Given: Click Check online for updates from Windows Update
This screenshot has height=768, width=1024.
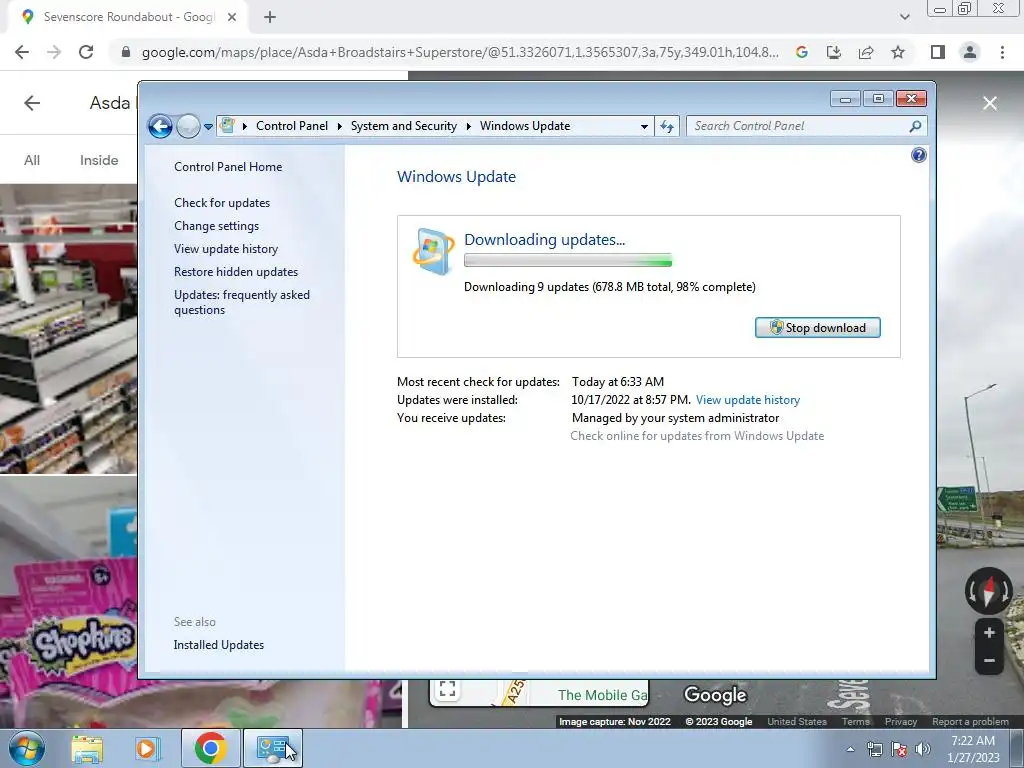Looking at the screenshot, I should pos(697,436).
